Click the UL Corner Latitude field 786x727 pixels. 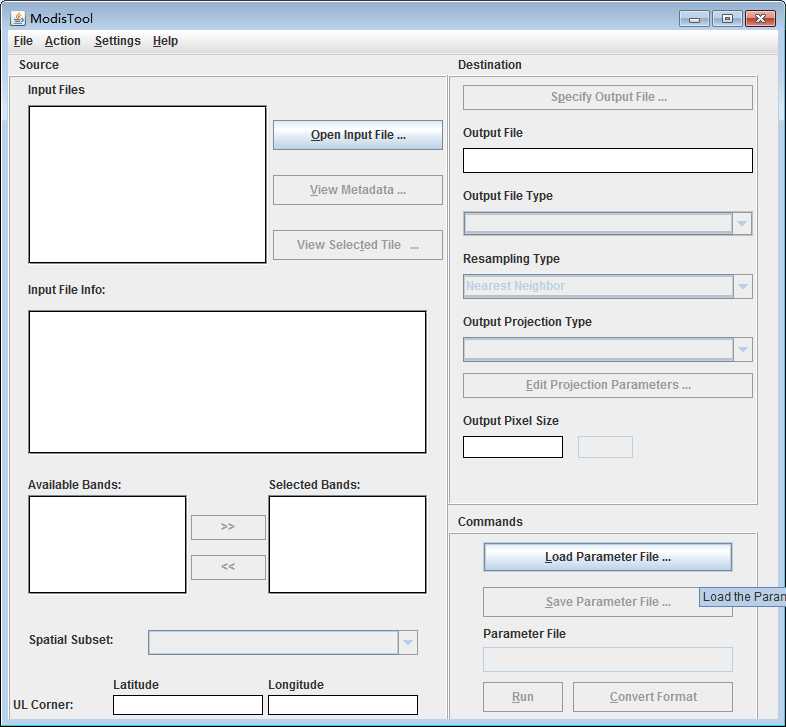point(187,705)
